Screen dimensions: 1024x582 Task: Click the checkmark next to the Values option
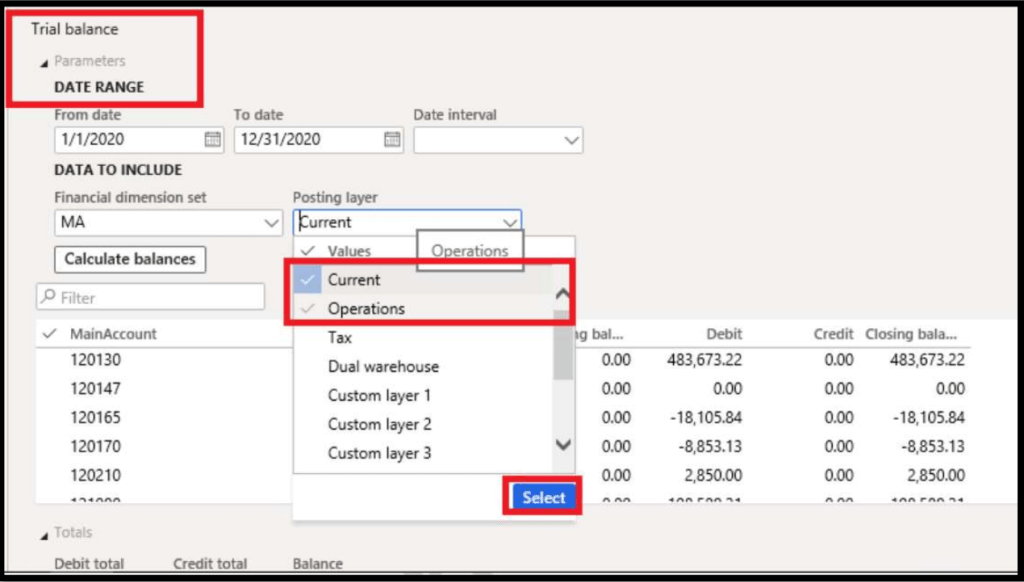(x=307, y=251)
